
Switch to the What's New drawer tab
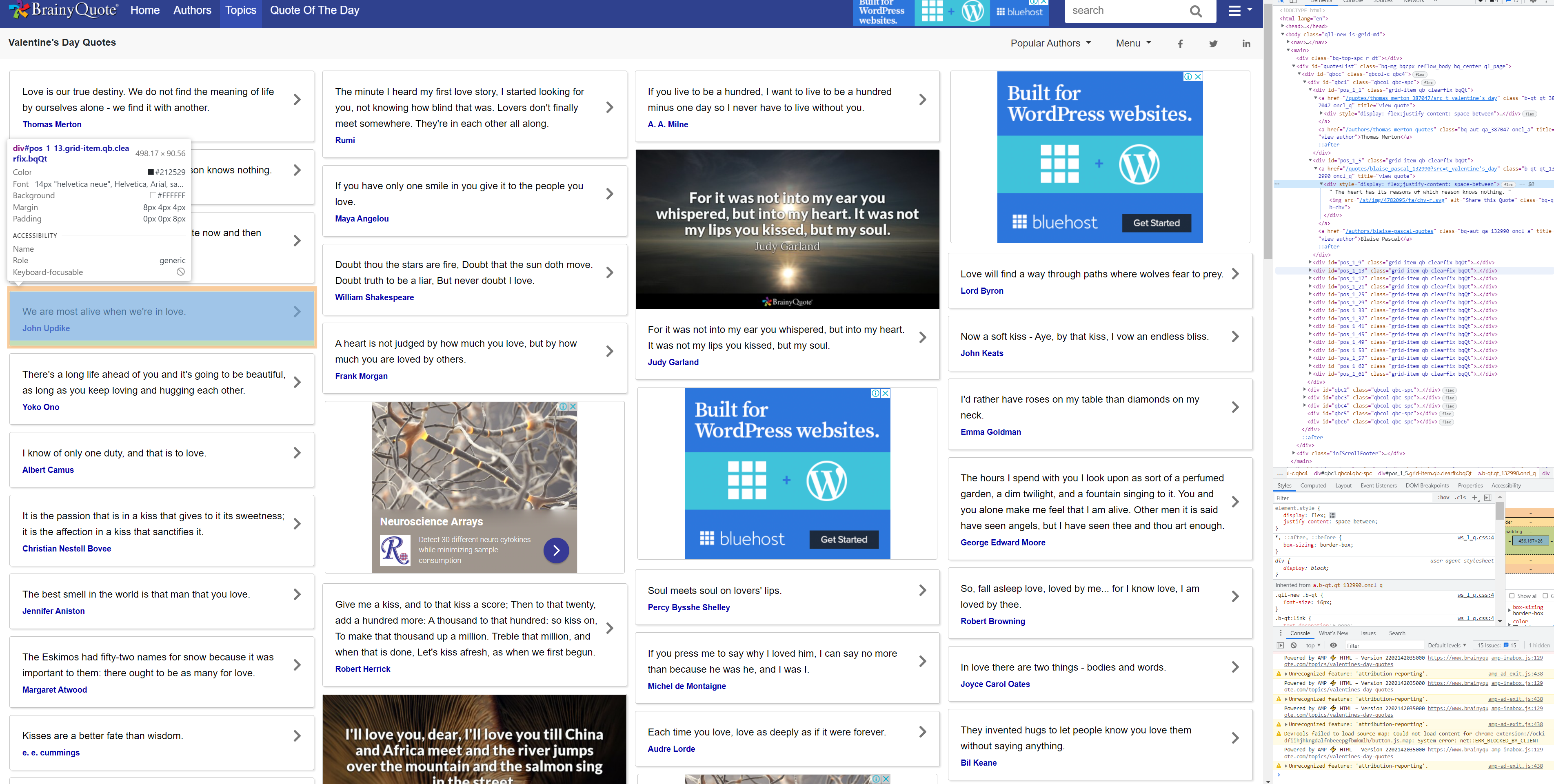coord(1332,633)
